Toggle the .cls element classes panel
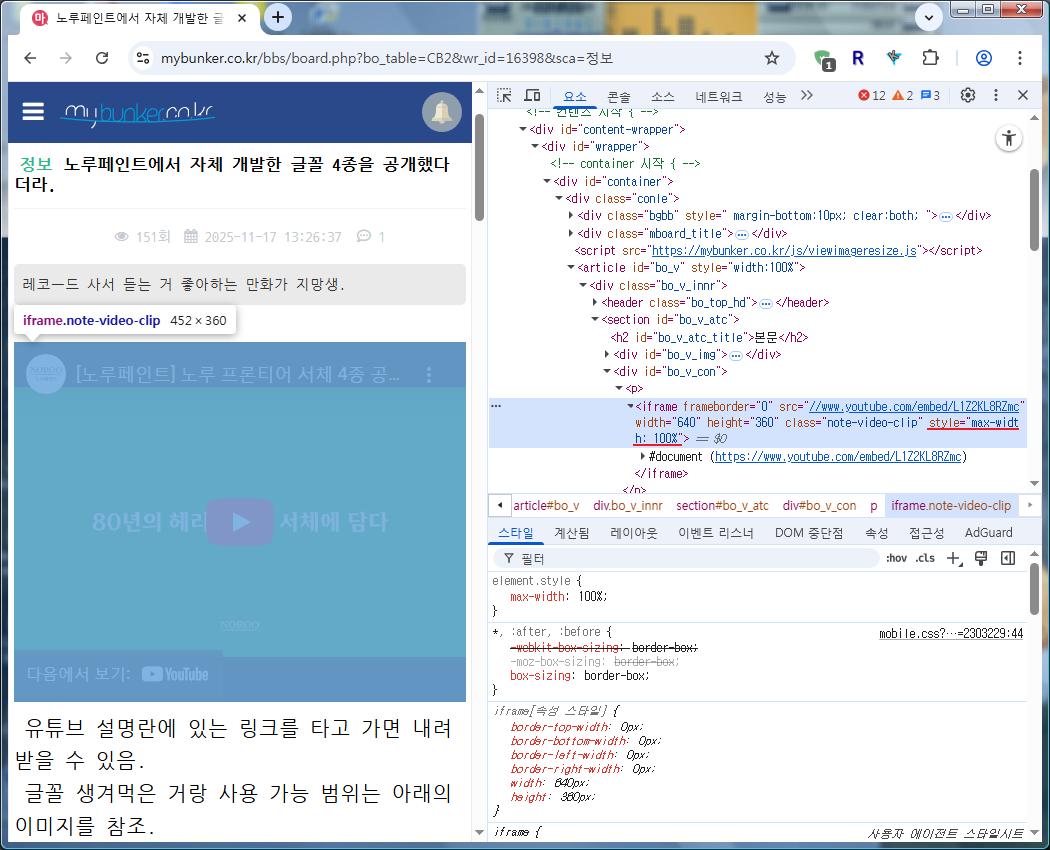Screen dimensions: 1050x850 (x=925, y=558)
